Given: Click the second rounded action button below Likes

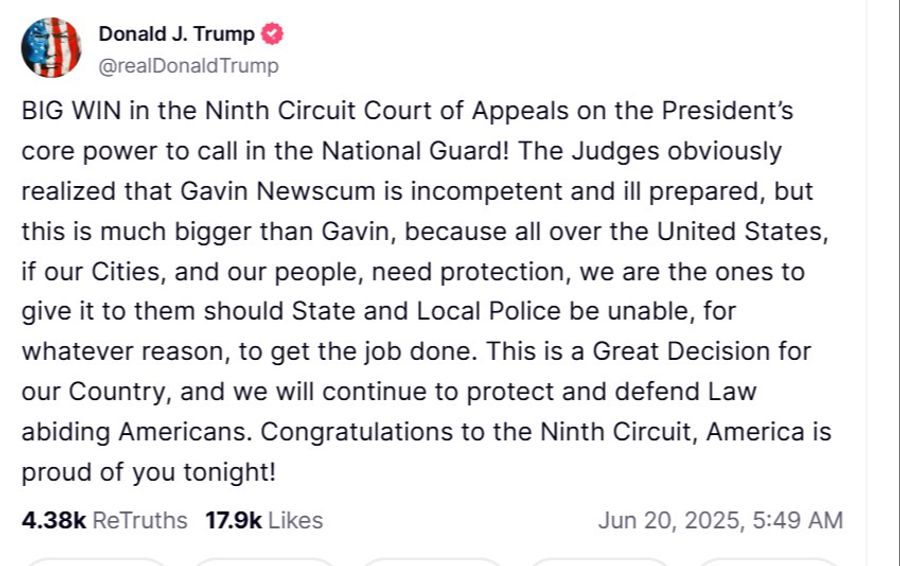Looking at the screenshot, I should pyautogui.click(x=264, y=561).
